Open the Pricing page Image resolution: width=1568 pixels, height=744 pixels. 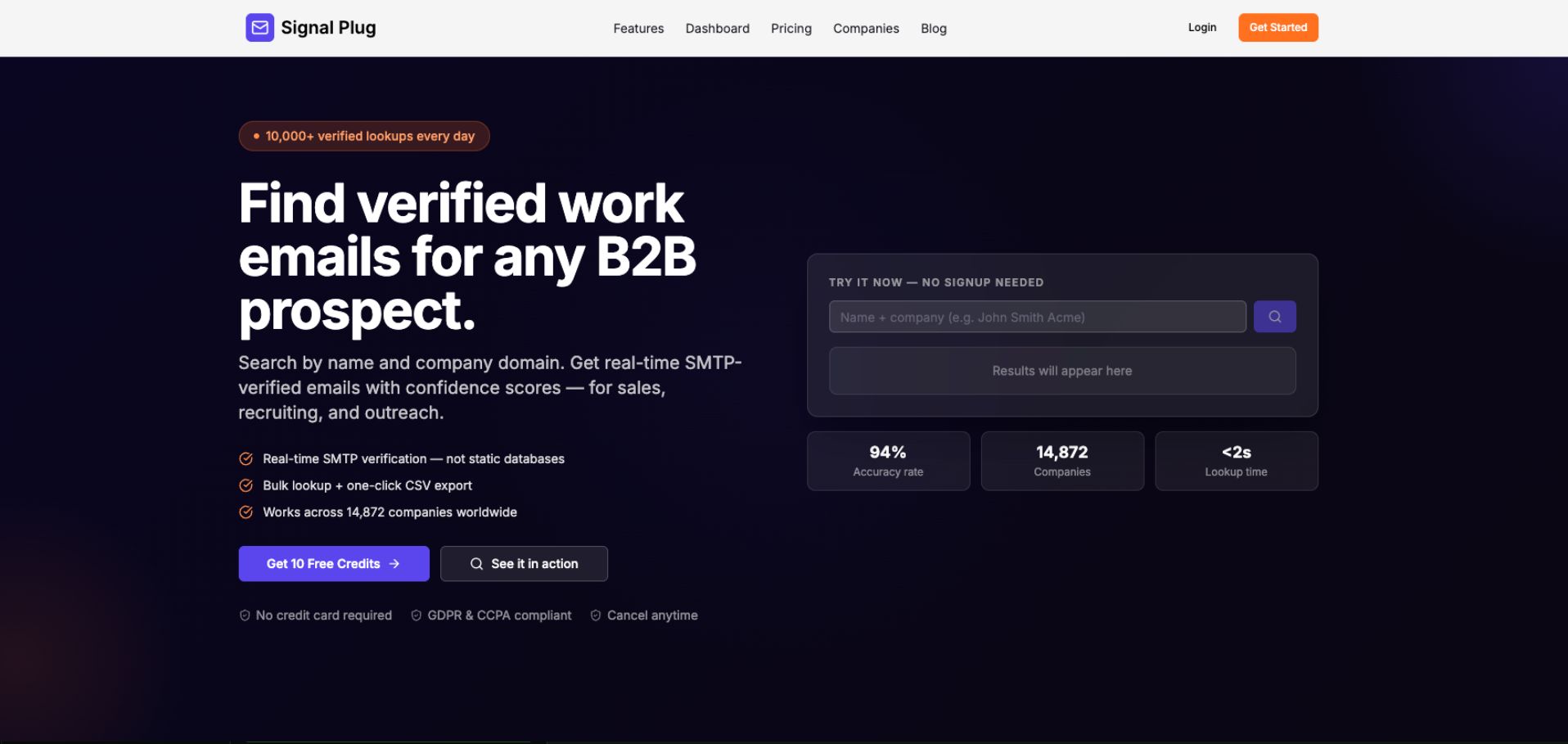[x=791, y=29]
